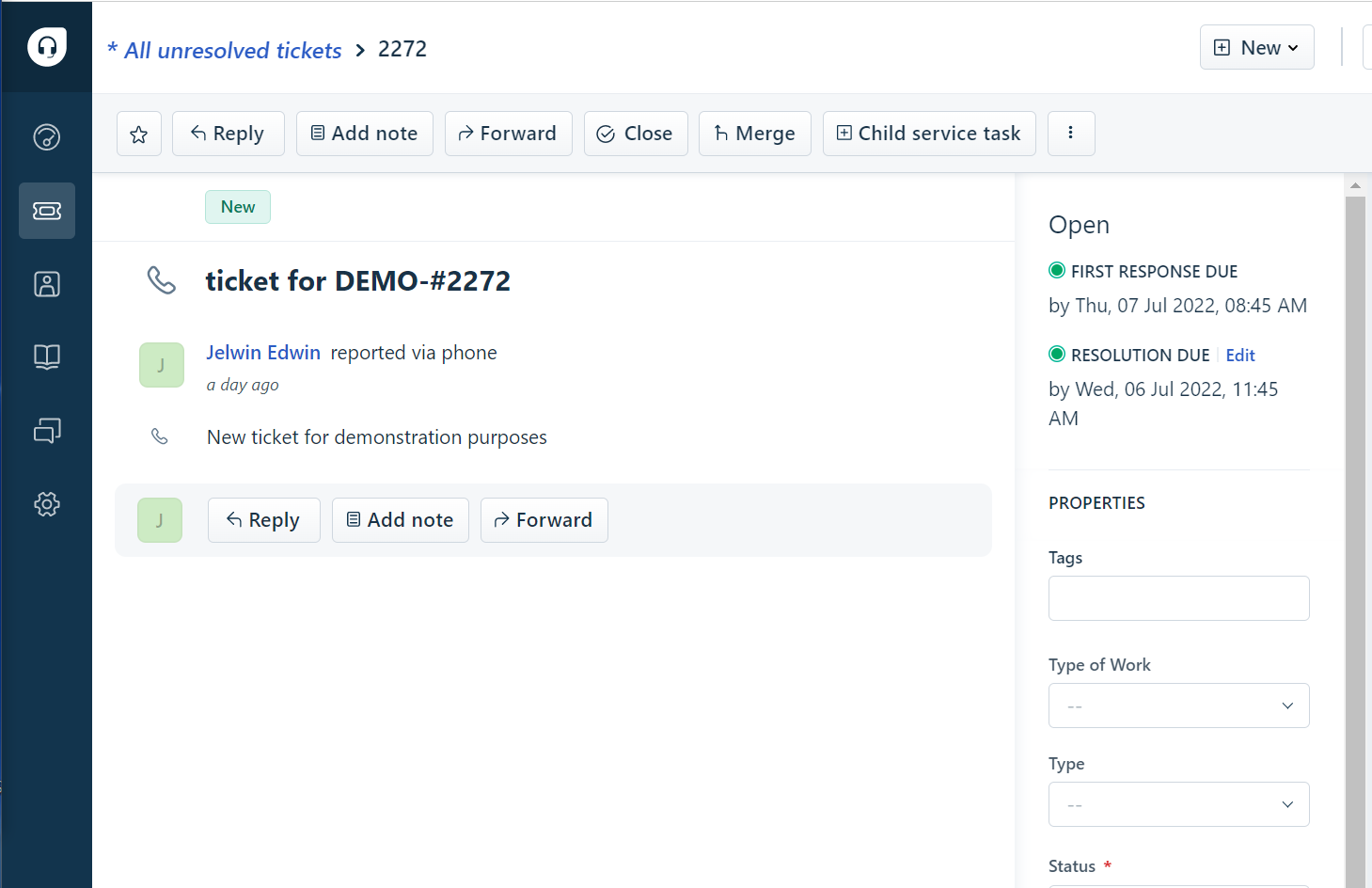
Task: Open the Conversations chat icon in sidebar
Action: click(x=47, y=430)
